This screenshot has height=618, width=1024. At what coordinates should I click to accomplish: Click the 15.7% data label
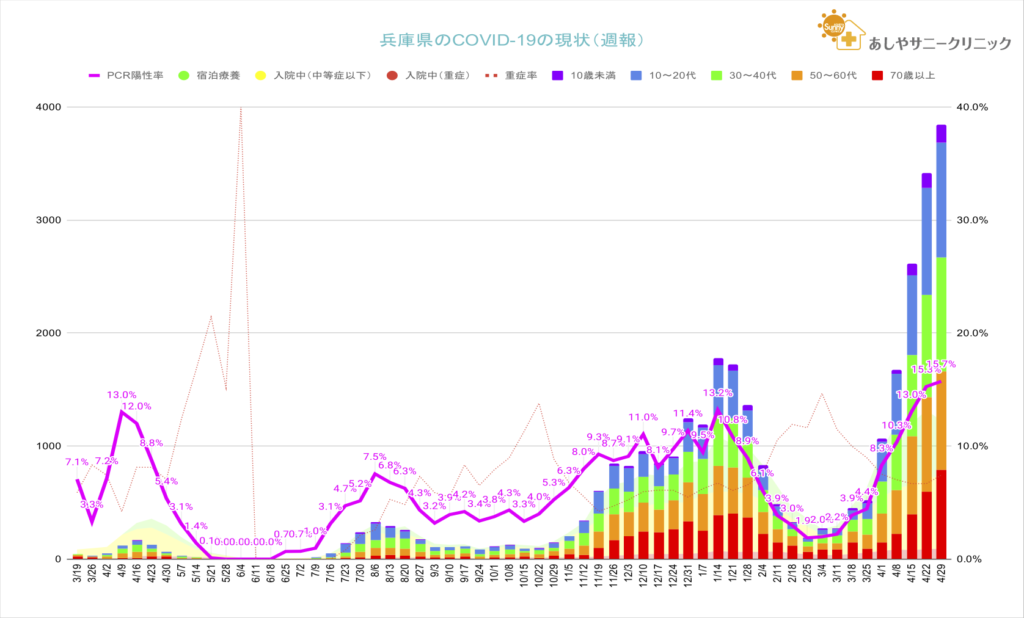[x=941, y=364]
